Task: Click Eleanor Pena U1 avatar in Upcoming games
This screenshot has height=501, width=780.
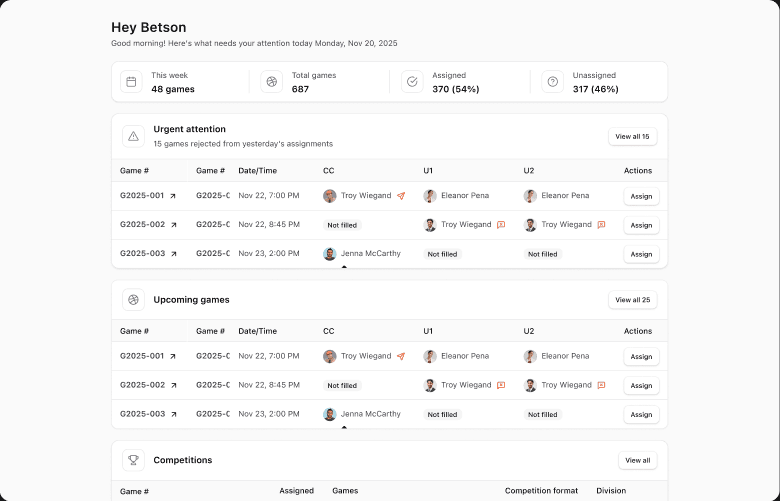Action: 430,357
